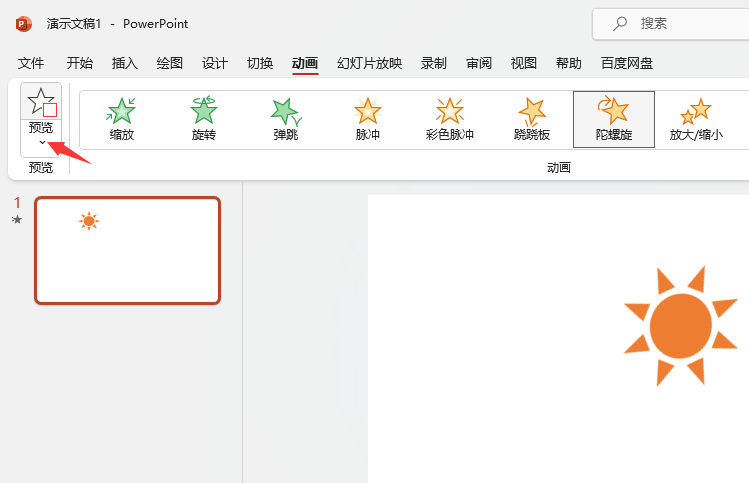The image size is (749, 483).
Task: Switch to the 开始 tab
Action: point(80,63)
